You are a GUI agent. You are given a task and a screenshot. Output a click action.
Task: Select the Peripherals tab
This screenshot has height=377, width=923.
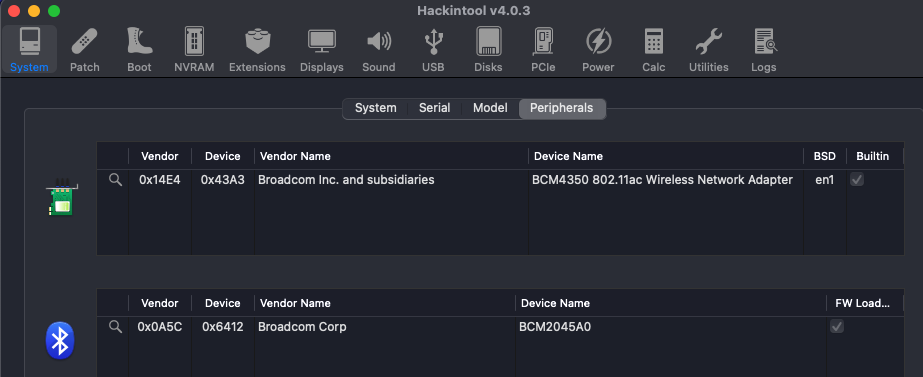[x=562, y=108]
